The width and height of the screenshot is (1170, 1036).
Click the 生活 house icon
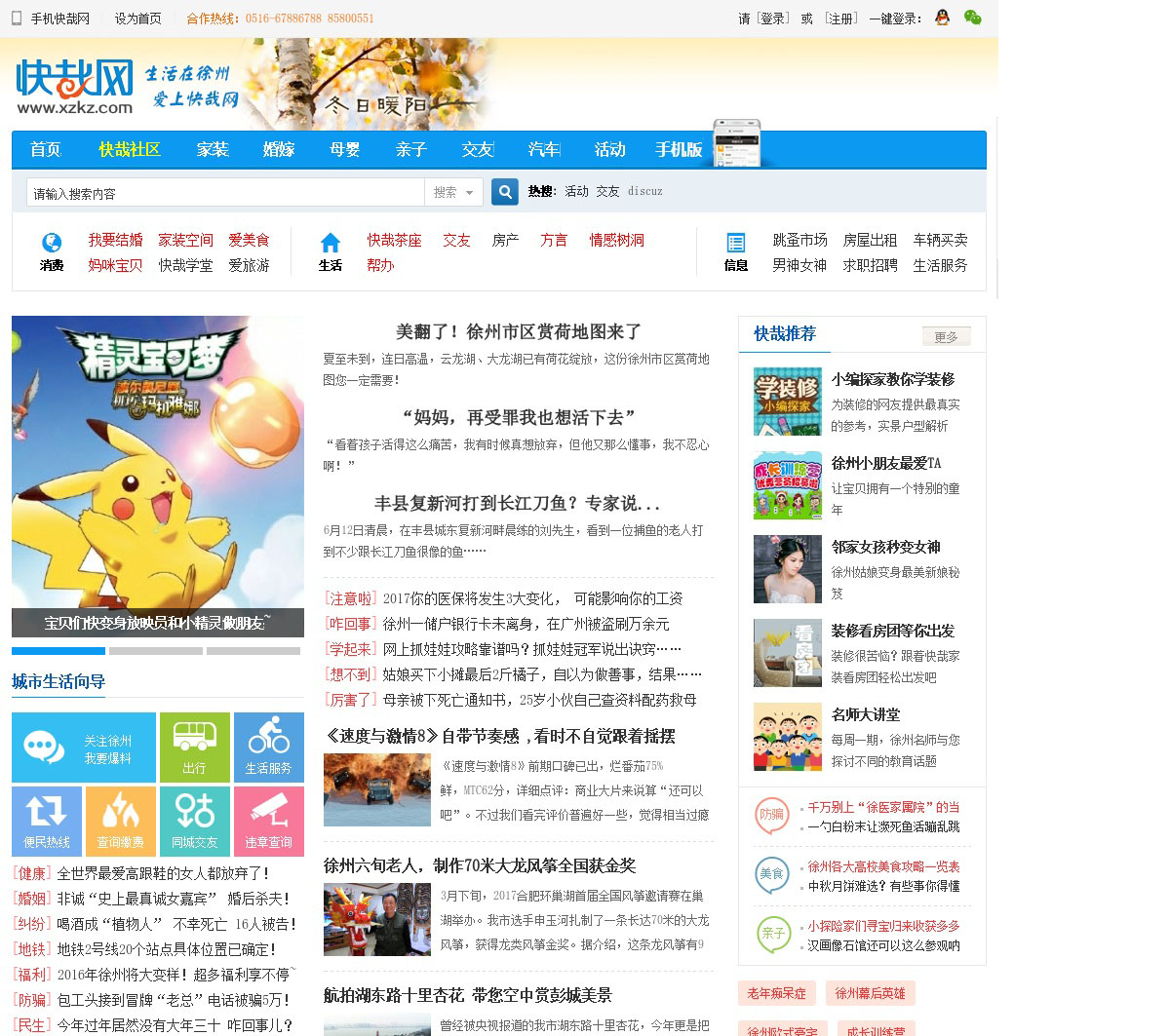point(331,242)
